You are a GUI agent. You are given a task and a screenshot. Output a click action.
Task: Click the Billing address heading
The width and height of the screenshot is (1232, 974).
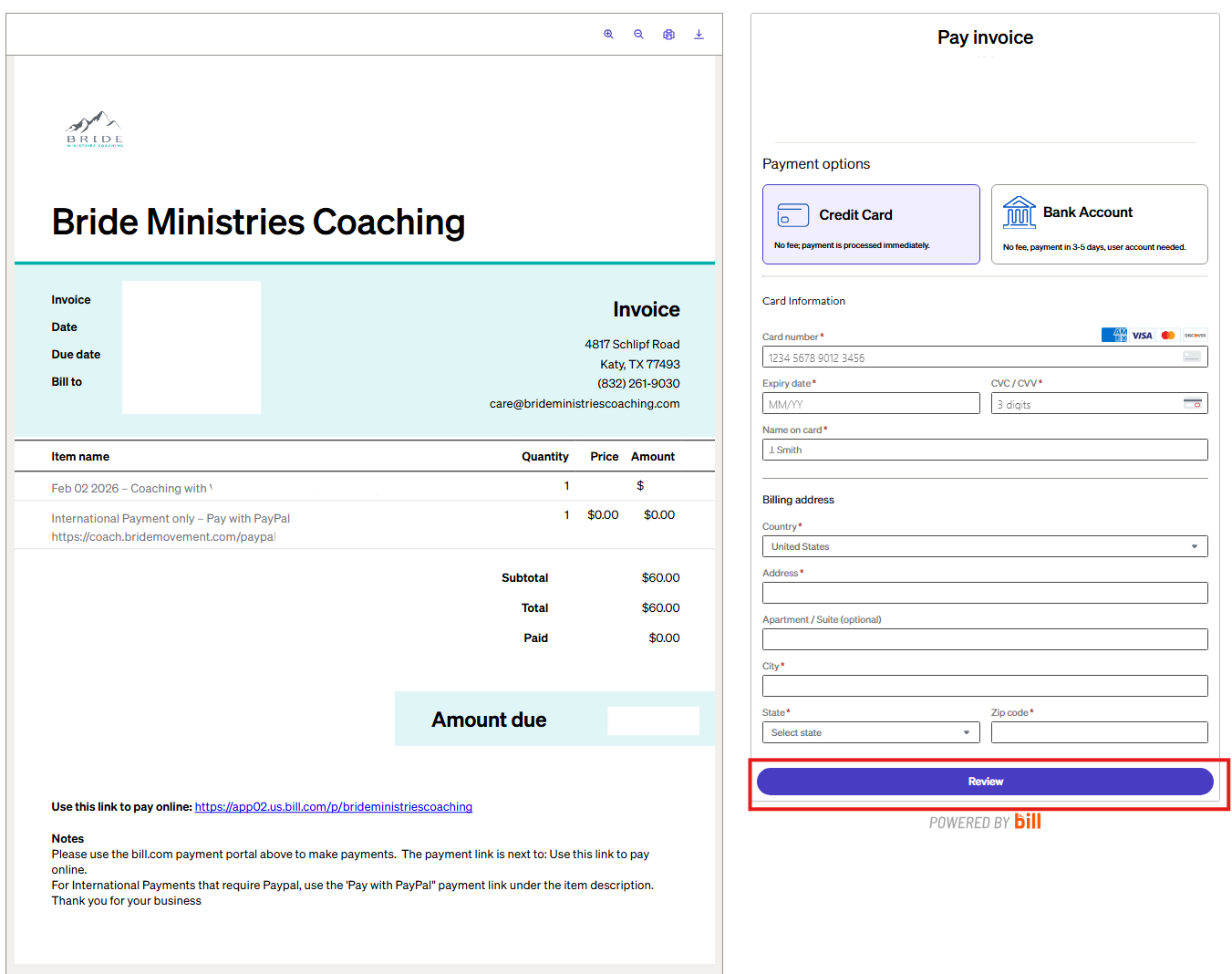798,500
